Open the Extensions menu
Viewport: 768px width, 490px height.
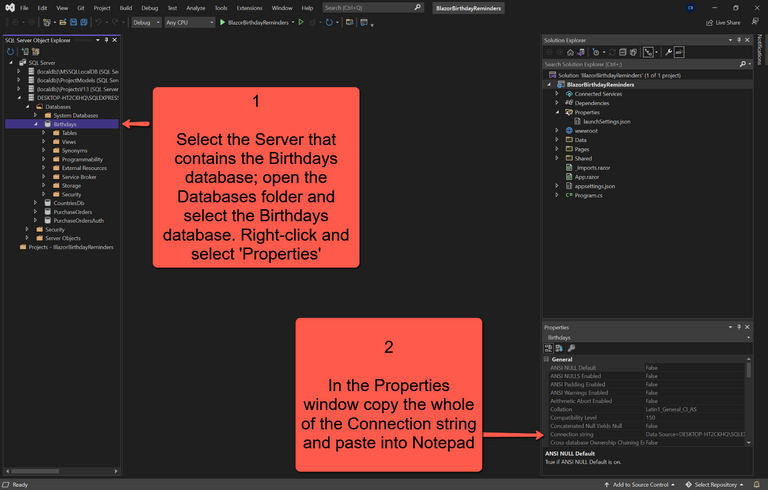click(x=249, y=7)
